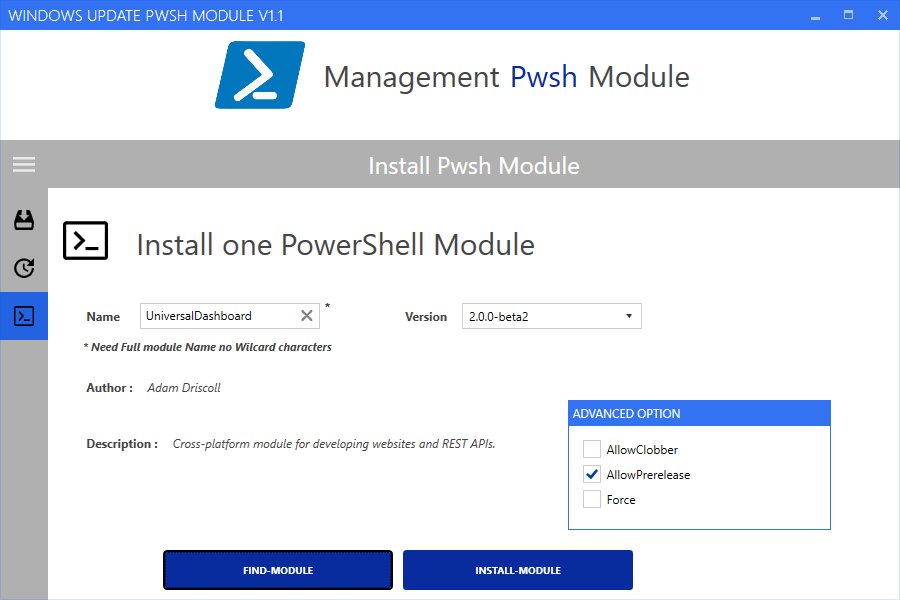Enable the Force checkbox
Image resolution: width=900 pixels, height=600 pixels.
(592, 500)
